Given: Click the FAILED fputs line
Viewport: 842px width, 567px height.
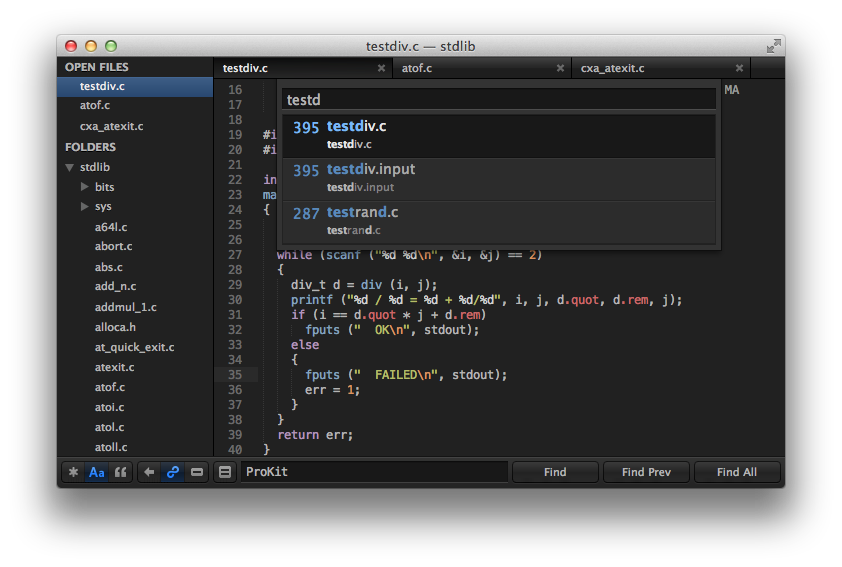Looking at the screenshot, I should 406,375.
